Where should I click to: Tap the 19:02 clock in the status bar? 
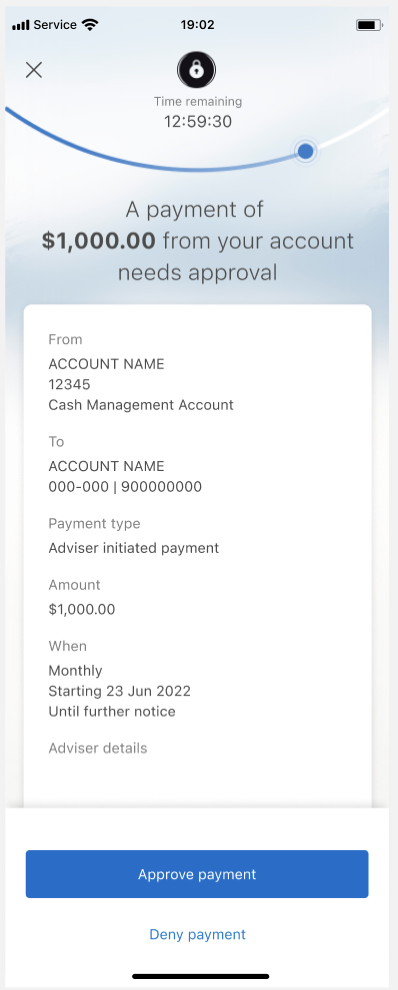point(197,25)
